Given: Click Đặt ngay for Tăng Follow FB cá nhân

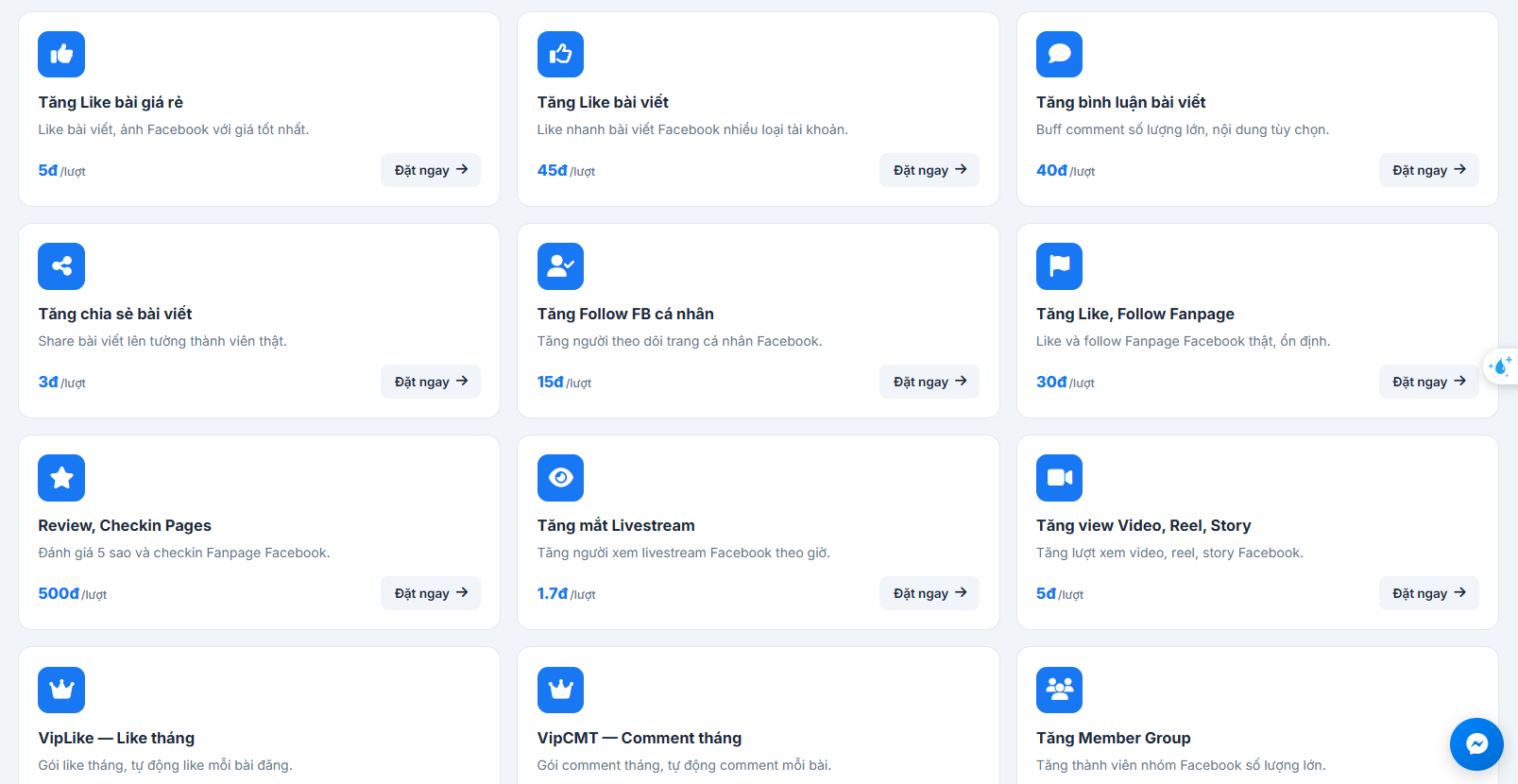Looking at the screenshot, I should coord(930,382).
